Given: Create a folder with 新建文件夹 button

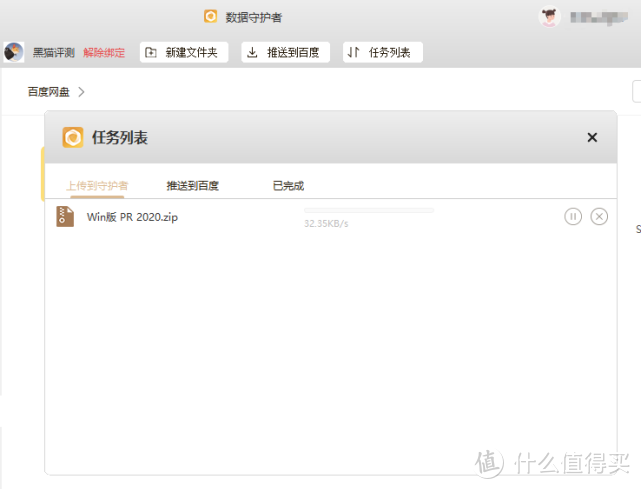Looking at the screenshot, I should [184, 52].
